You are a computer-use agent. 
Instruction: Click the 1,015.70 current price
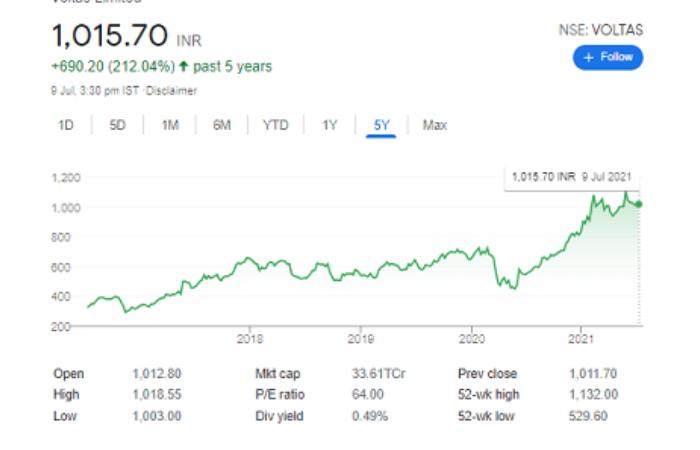coord(110,36)
